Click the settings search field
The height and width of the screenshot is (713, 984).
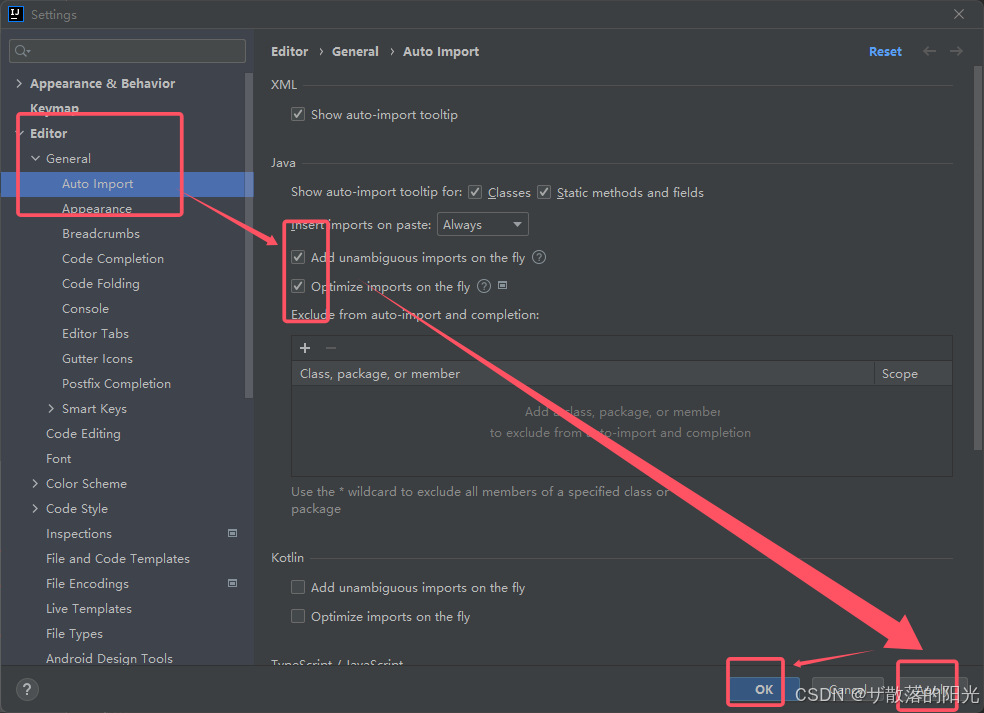click(x=127, y=51)
